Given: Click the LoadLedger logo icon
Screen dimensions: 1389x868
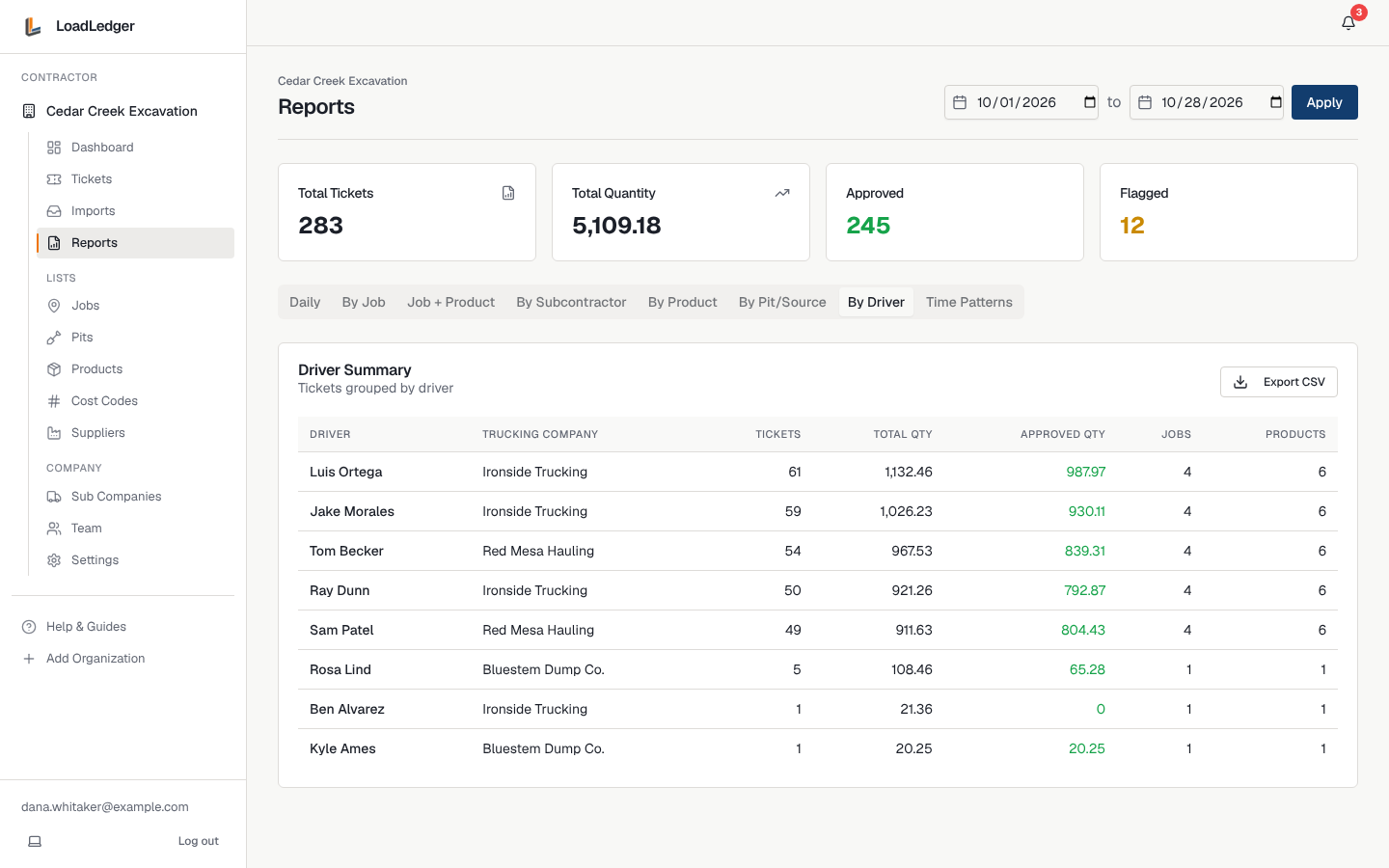Looking at the screenshot, I should tap(33, 26).
